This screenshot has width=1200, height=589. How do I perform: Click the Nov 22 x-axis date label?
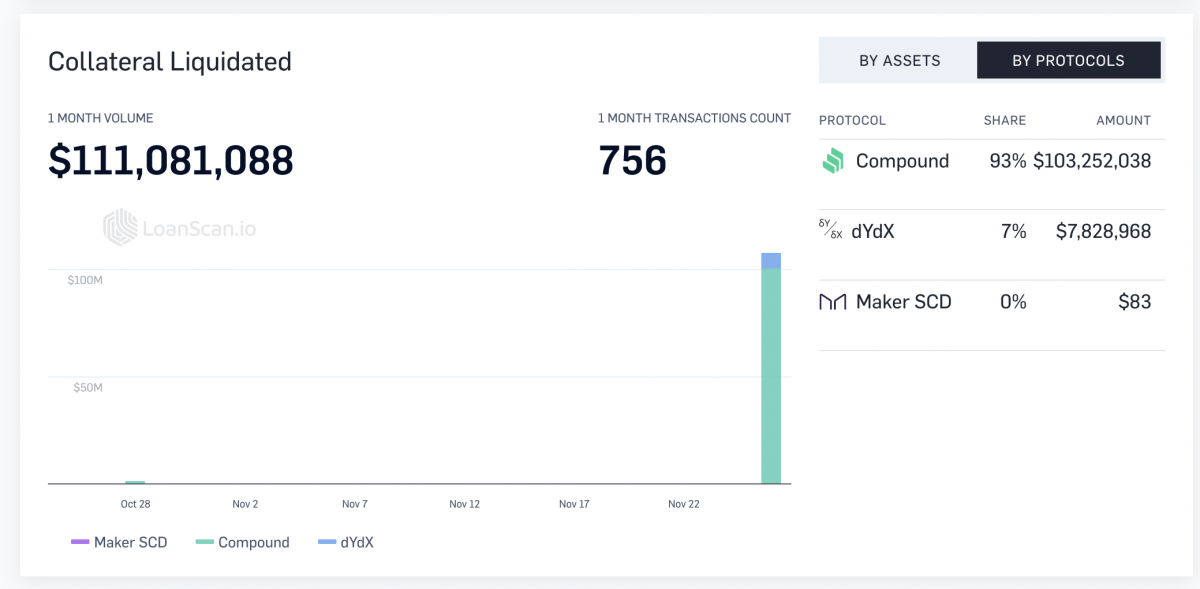pos(684,504)
